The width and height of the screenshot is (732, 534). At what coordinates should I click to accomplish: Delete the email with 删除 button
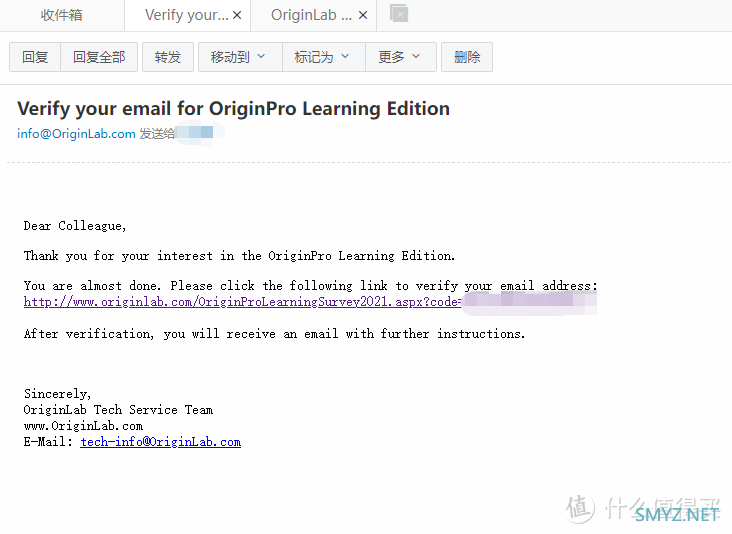[x=467, y=57]
